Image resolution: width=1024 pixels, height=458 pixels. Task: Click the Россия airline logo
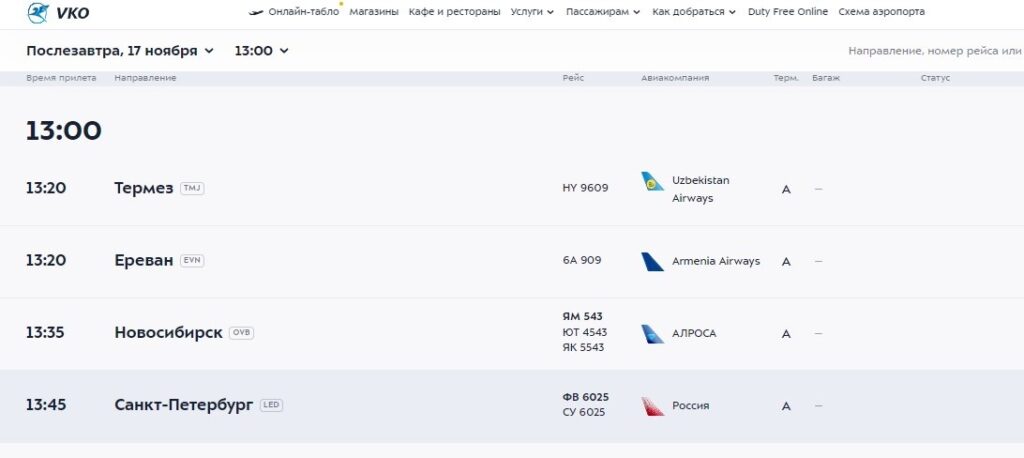tap(652, 406)
